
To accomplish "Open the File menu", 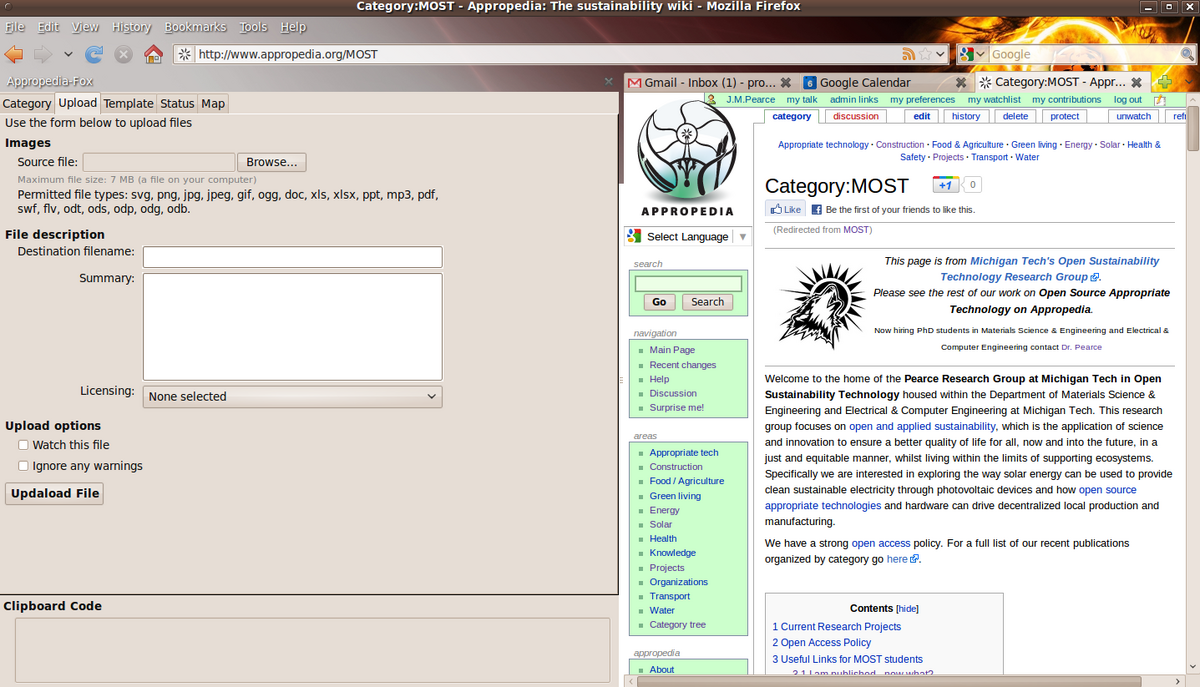I will (x=15, y=27).
